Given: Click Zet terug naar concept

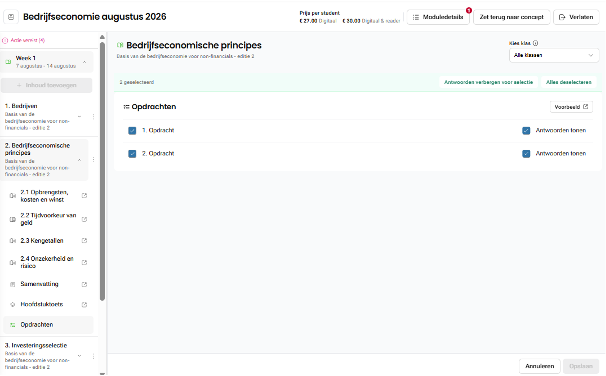Looking at the screenshot, I should click(x=511, y=17).
